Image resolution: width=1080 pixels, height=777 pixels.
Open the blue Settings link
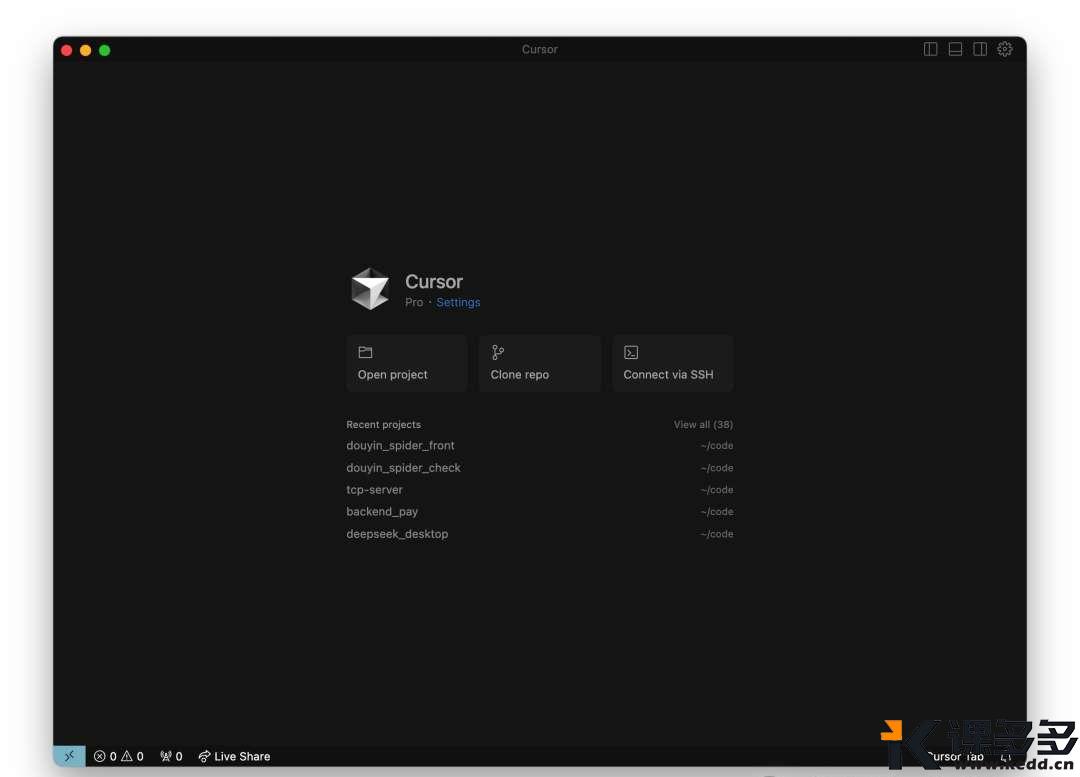pos(458,302)
